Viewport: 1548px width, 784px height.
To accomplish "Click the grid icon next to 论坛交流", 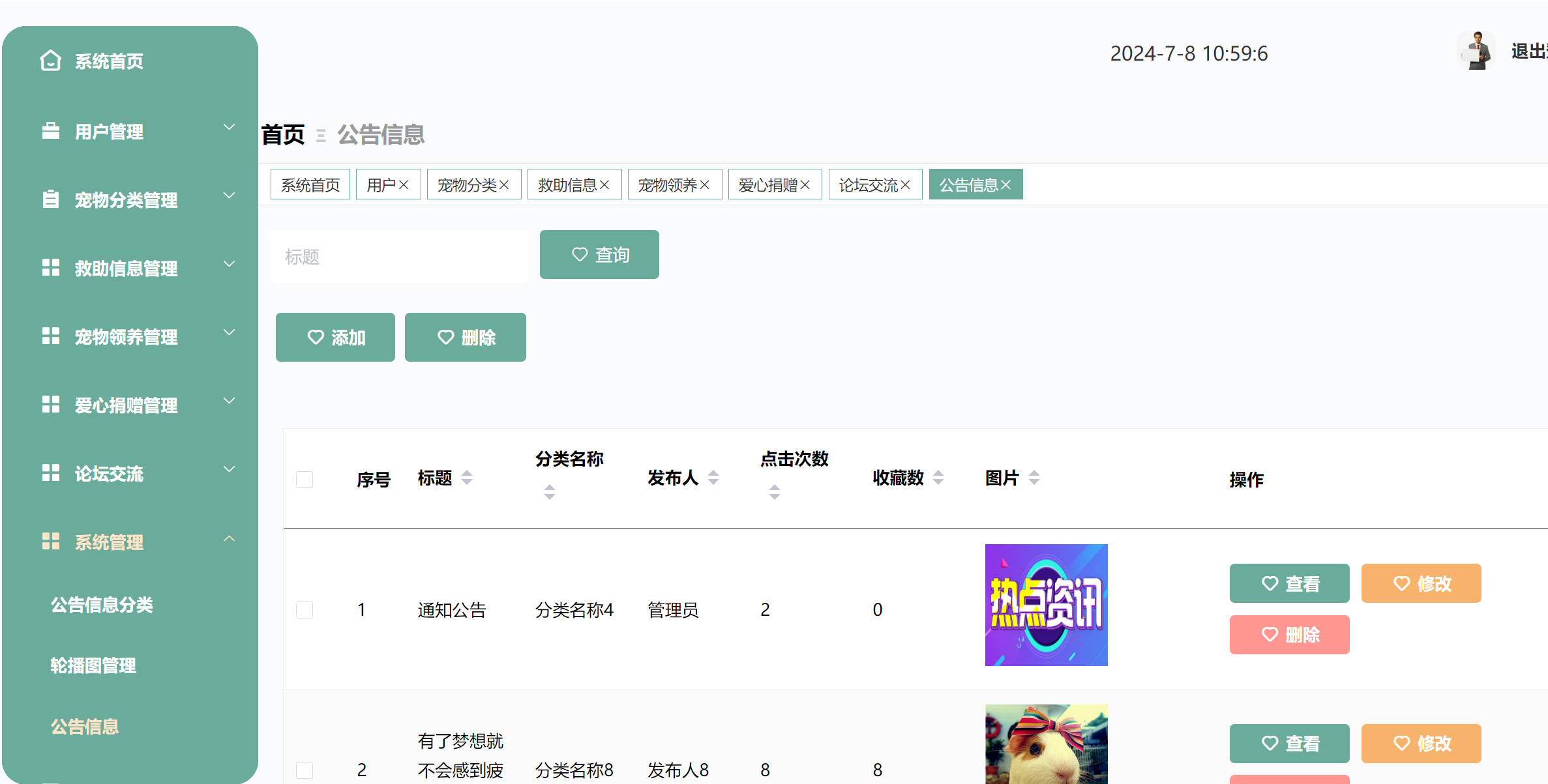I will click(x=50, y=472).
